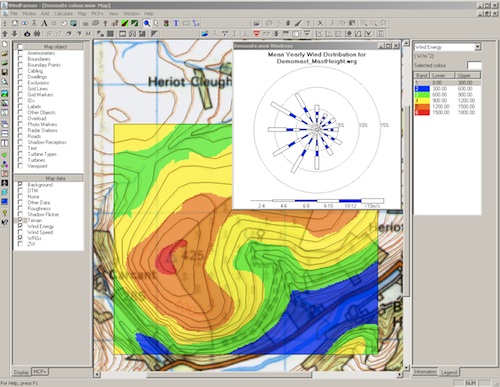The width and height of the screenshot is (500, 387).
Task: Click the save floppy disk sidebar icon
Action: tap(5, 72)
